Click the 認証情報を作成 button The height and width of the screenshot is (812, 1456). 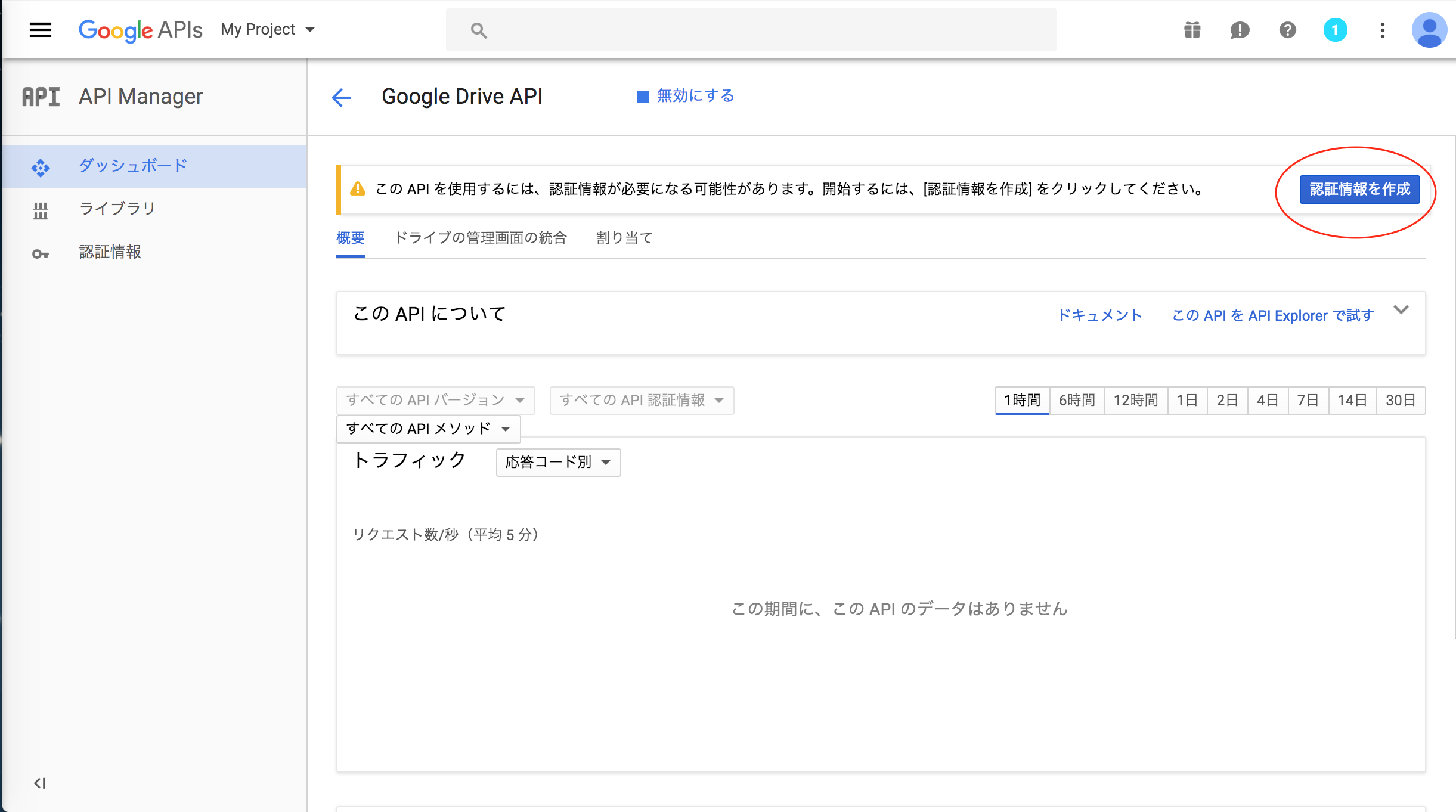1360,190
